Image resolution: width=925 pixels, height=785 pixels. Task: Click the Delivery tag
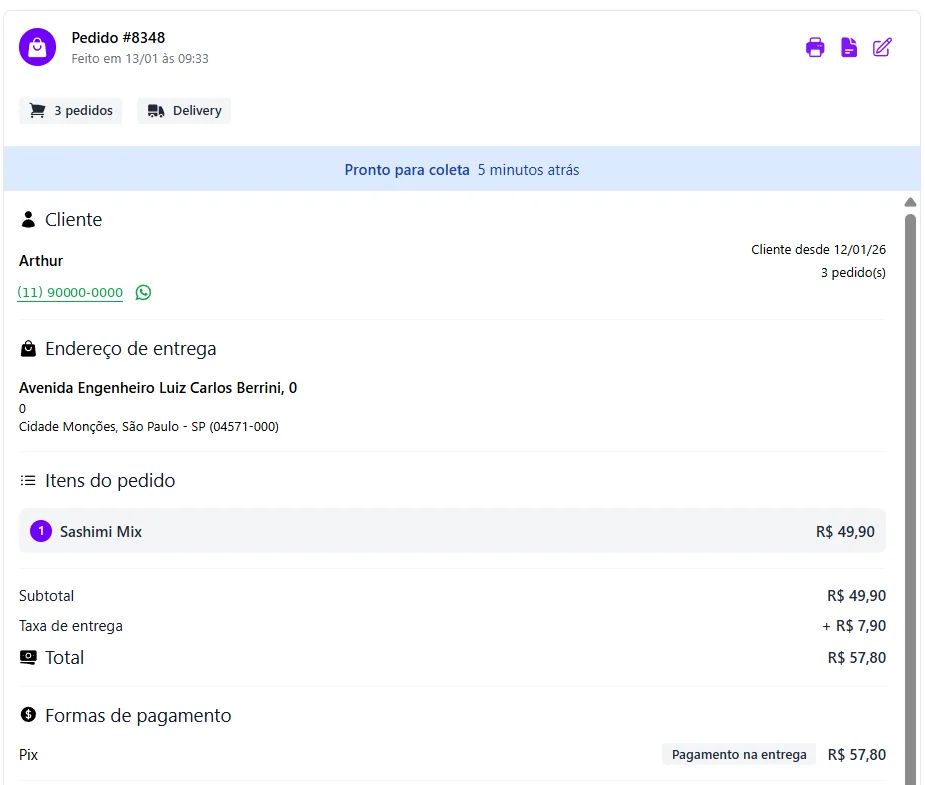(183, 110)
